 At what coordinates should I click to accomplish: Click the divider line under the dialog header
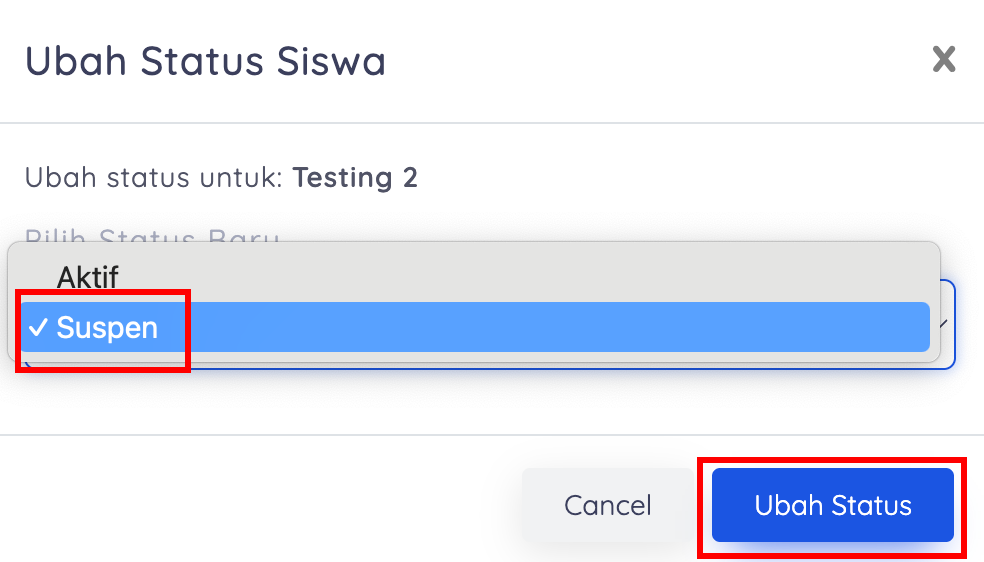click(490, 123)
